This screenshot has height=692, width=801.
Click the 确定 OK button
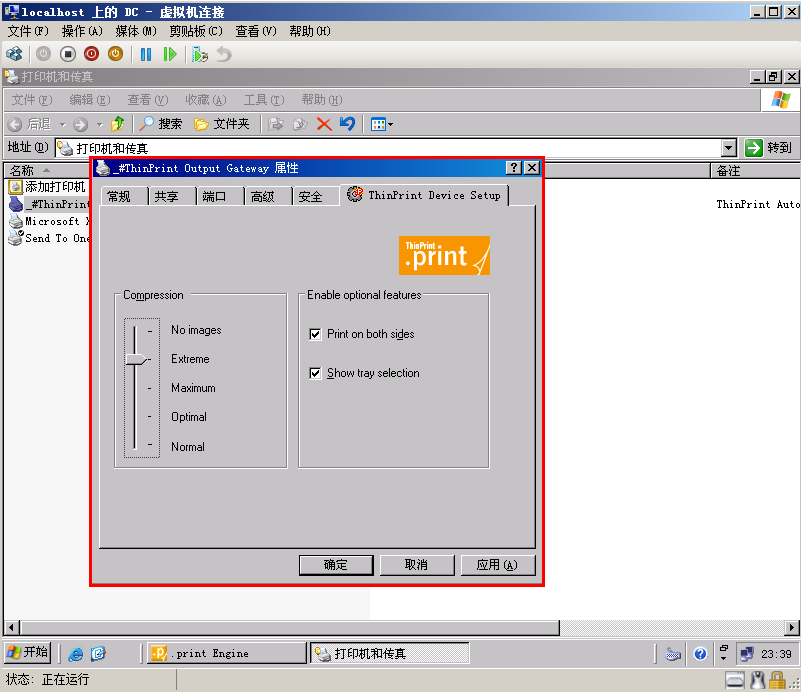(x=336, y=565)
